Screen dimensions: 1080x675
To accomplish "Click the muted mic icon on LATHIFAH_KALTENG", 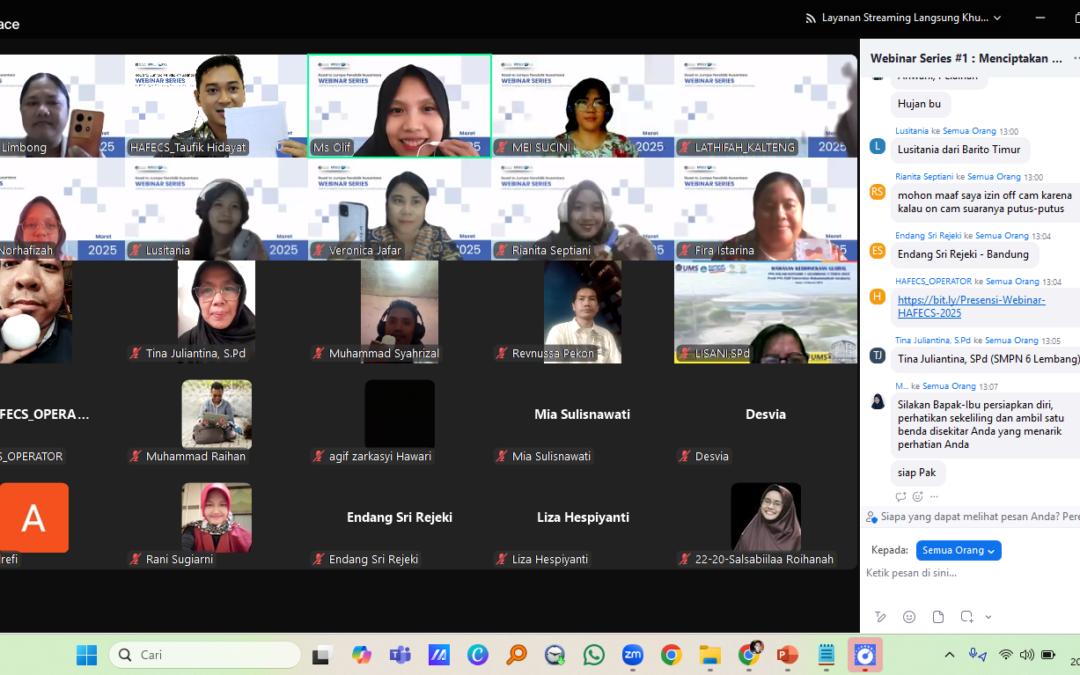I will coord(685,147).
